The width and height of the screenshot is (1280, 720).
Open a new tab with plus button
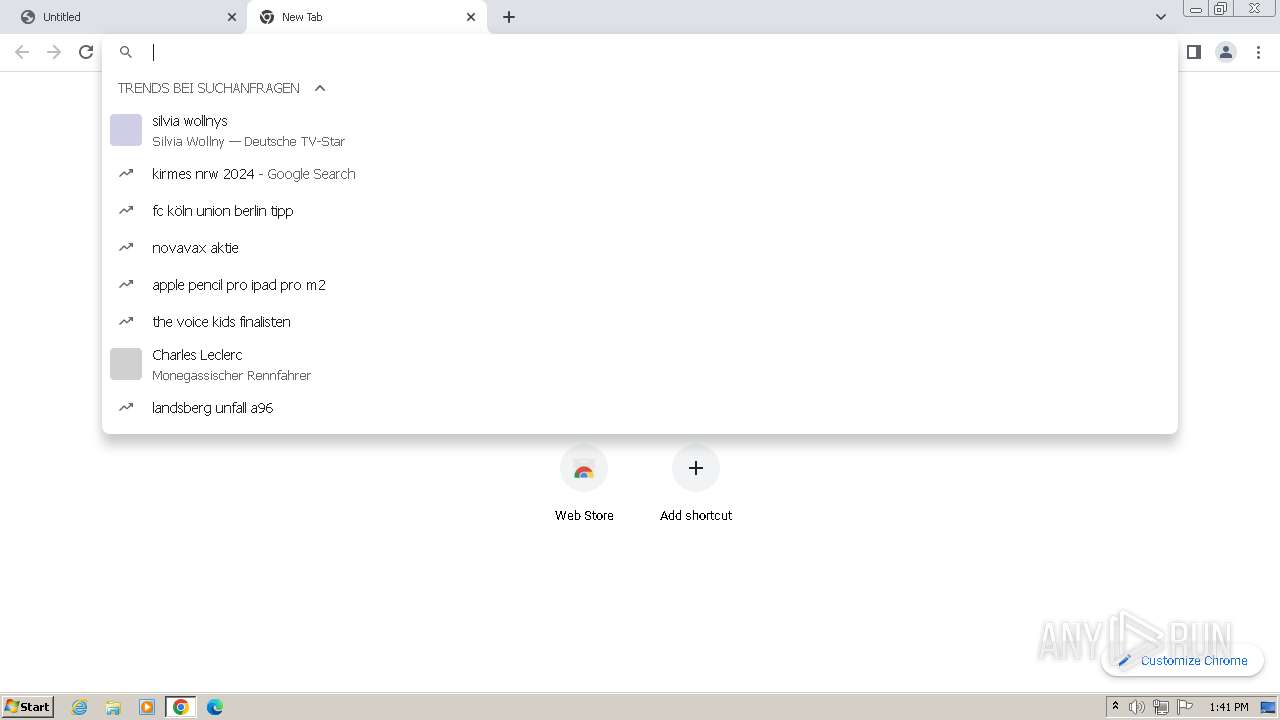click(509, 17)
